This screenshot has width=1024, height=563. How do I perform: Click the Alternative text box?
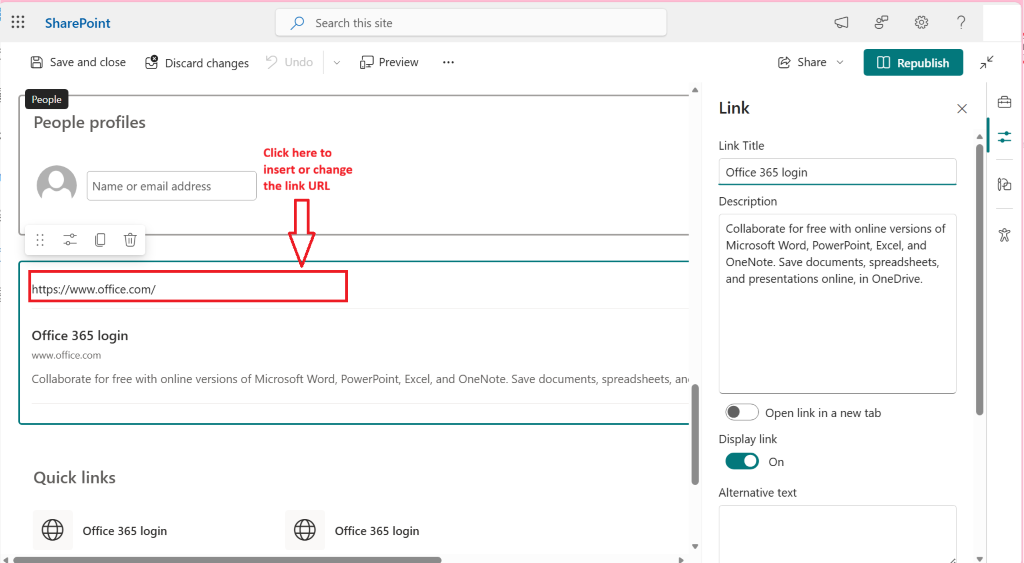(837, 534)
